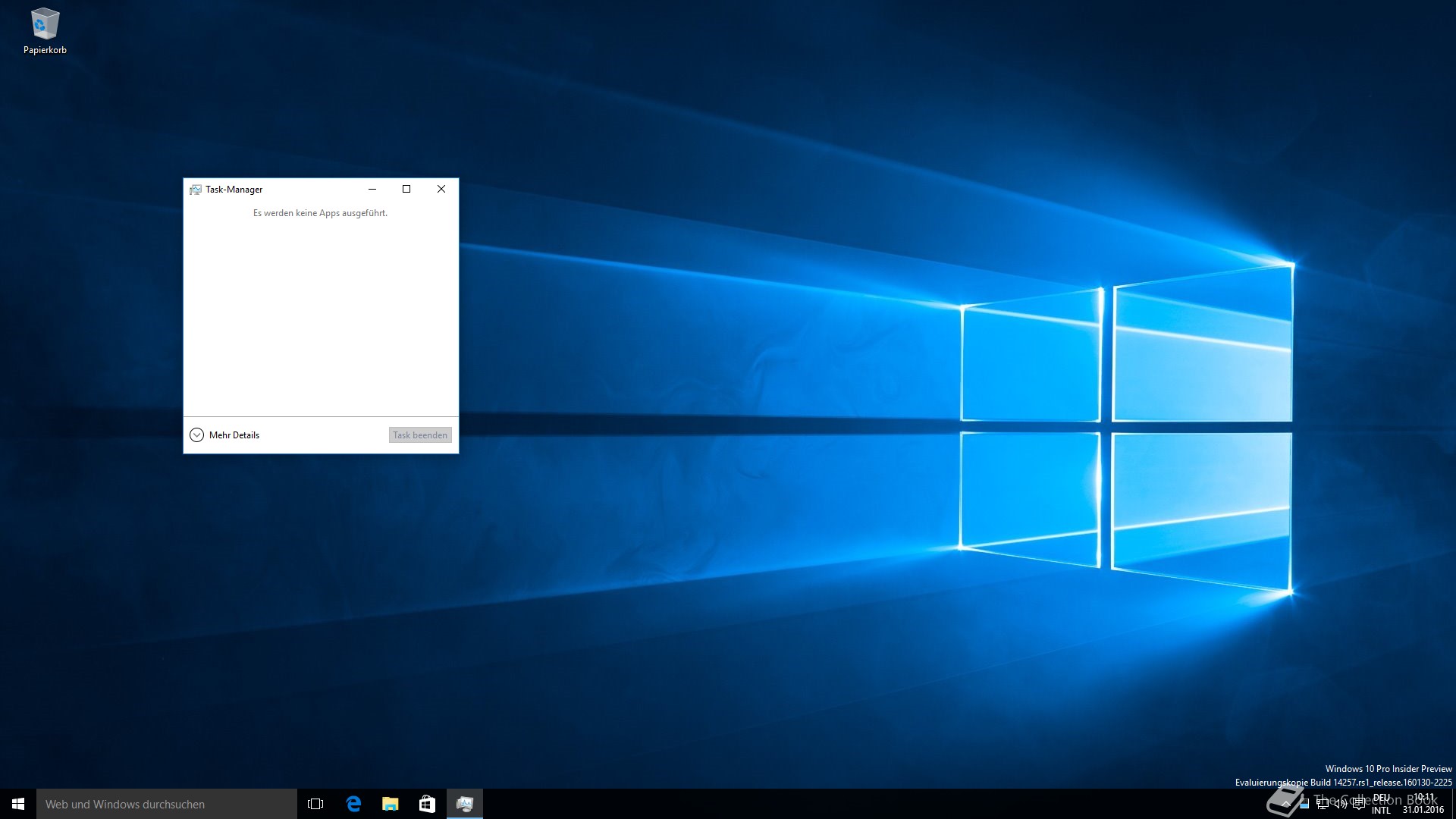Close the Task-Manager window
This screenshot has height=819, width=1456.
(x=441, y=189)
